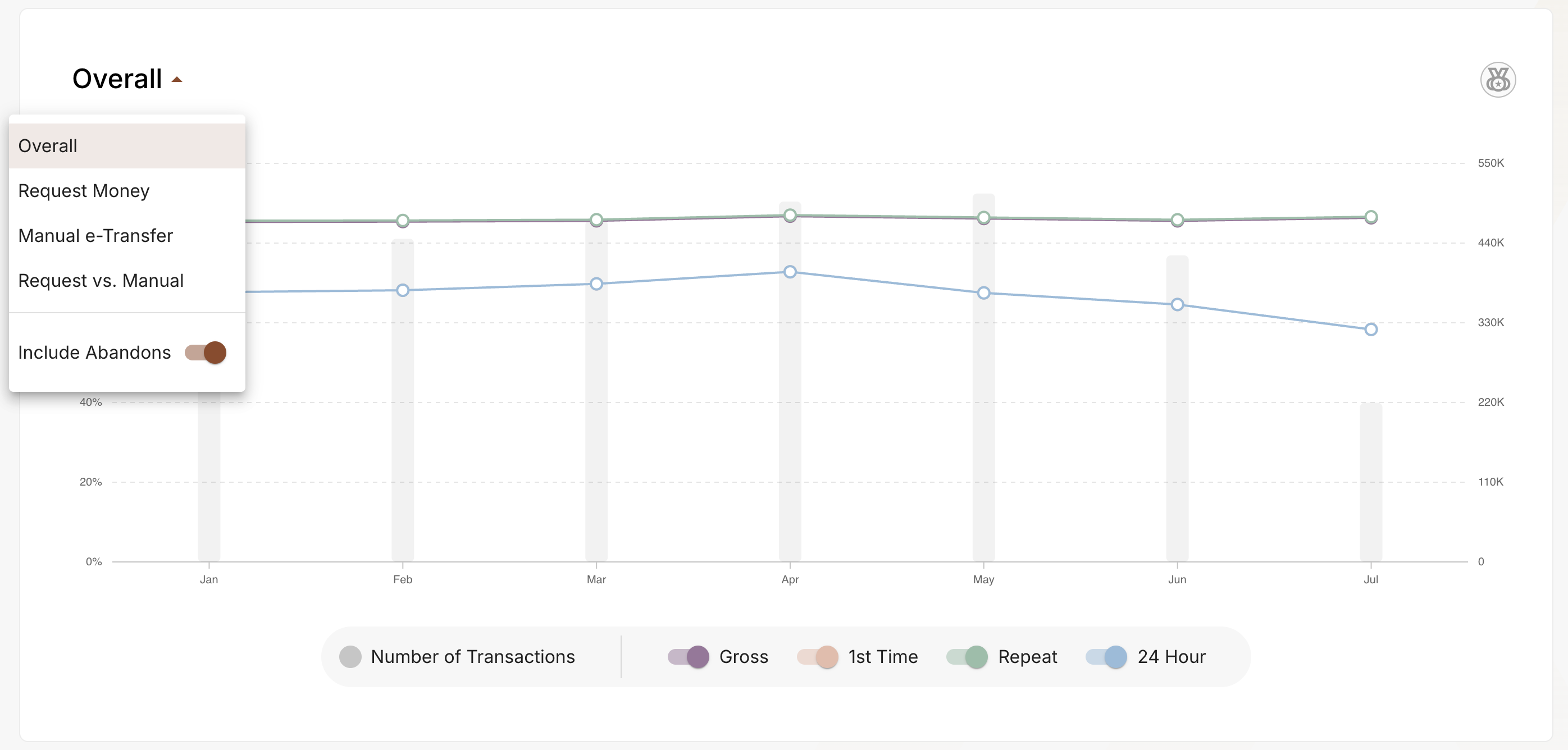Disable the Include Abandons toggle

pyautogui.click(x=204, y=352)
